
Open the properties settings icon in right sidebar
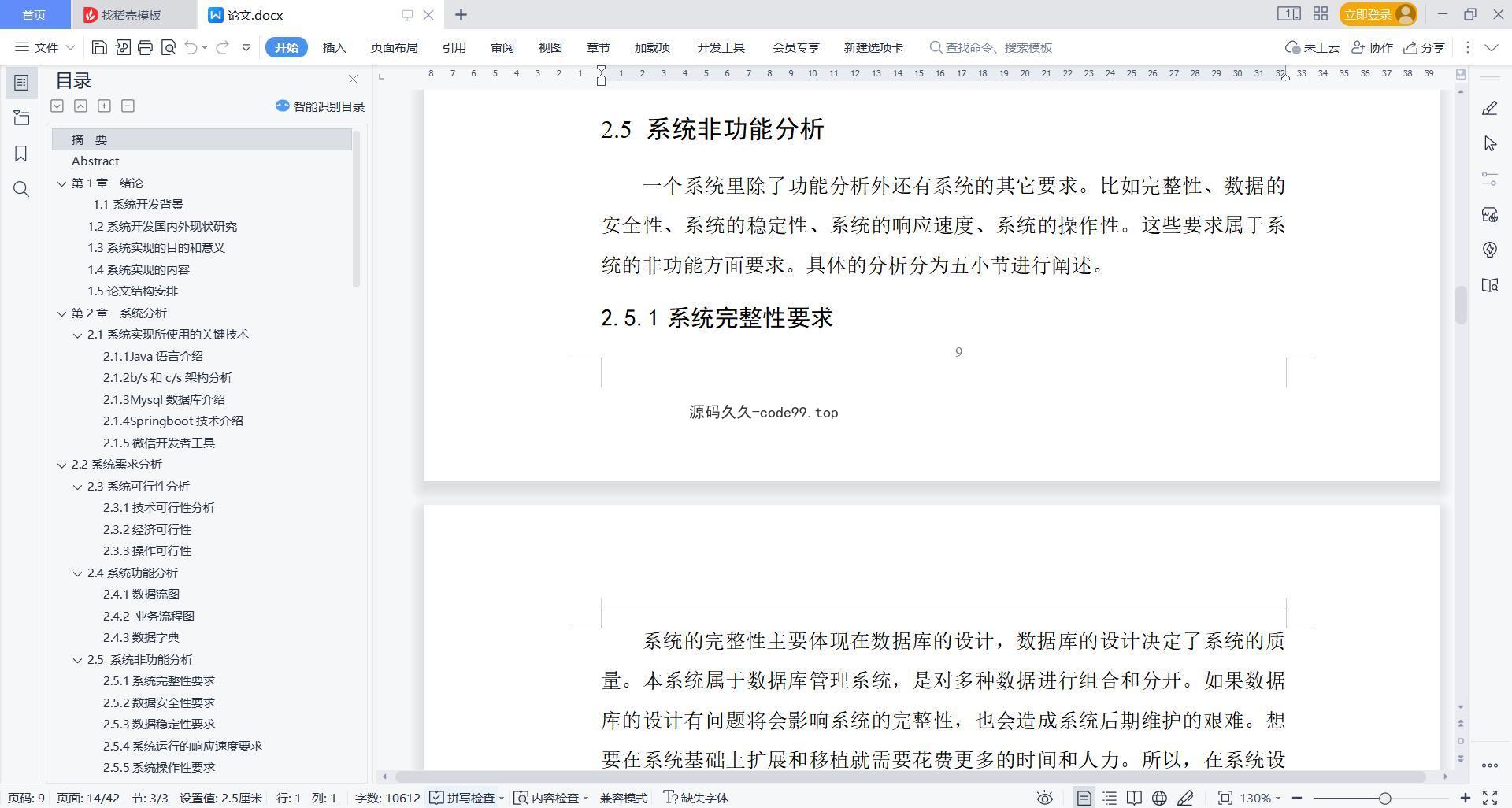pos(1490,179)
